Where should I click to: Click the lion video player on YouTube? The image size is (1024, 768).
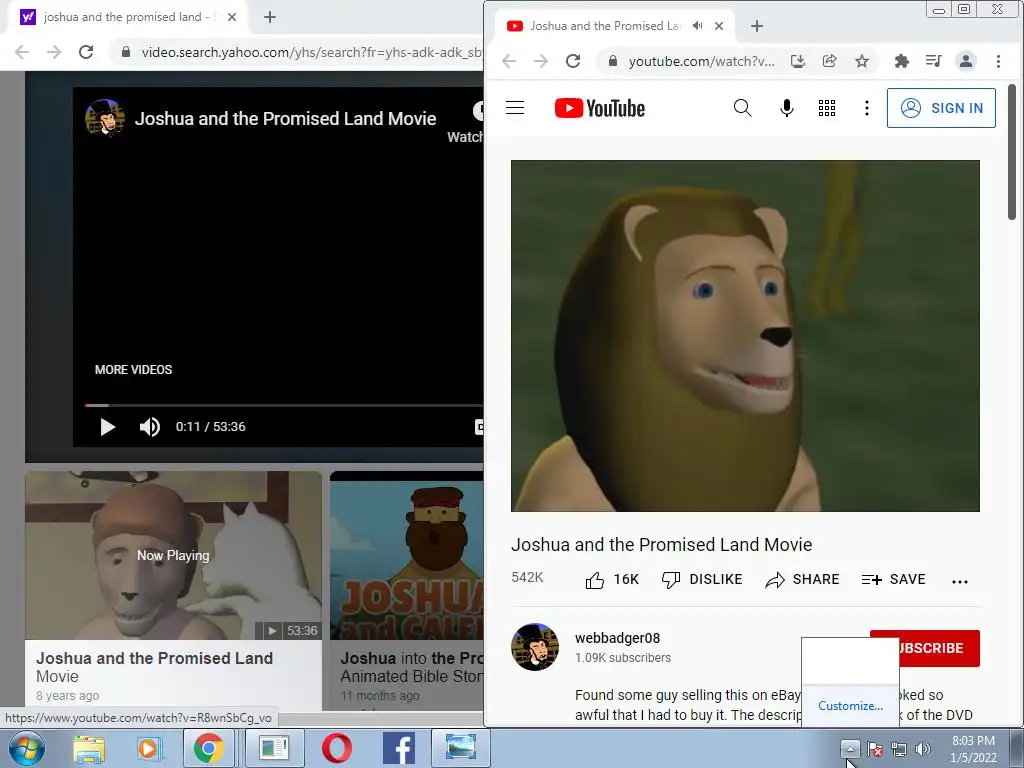pyautogui.click(x=745, y=336)
